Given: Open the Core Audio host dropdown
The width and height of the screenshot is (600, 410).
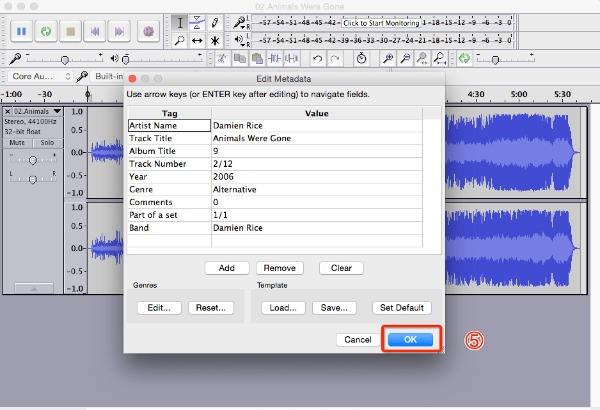Looking at the screenshot, I should click(41, 76).
